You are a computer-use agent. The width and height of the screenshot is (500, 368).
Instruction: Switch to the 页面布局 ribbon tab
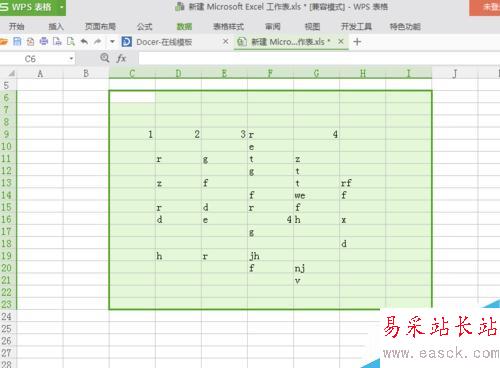click(x=100, y=26)
